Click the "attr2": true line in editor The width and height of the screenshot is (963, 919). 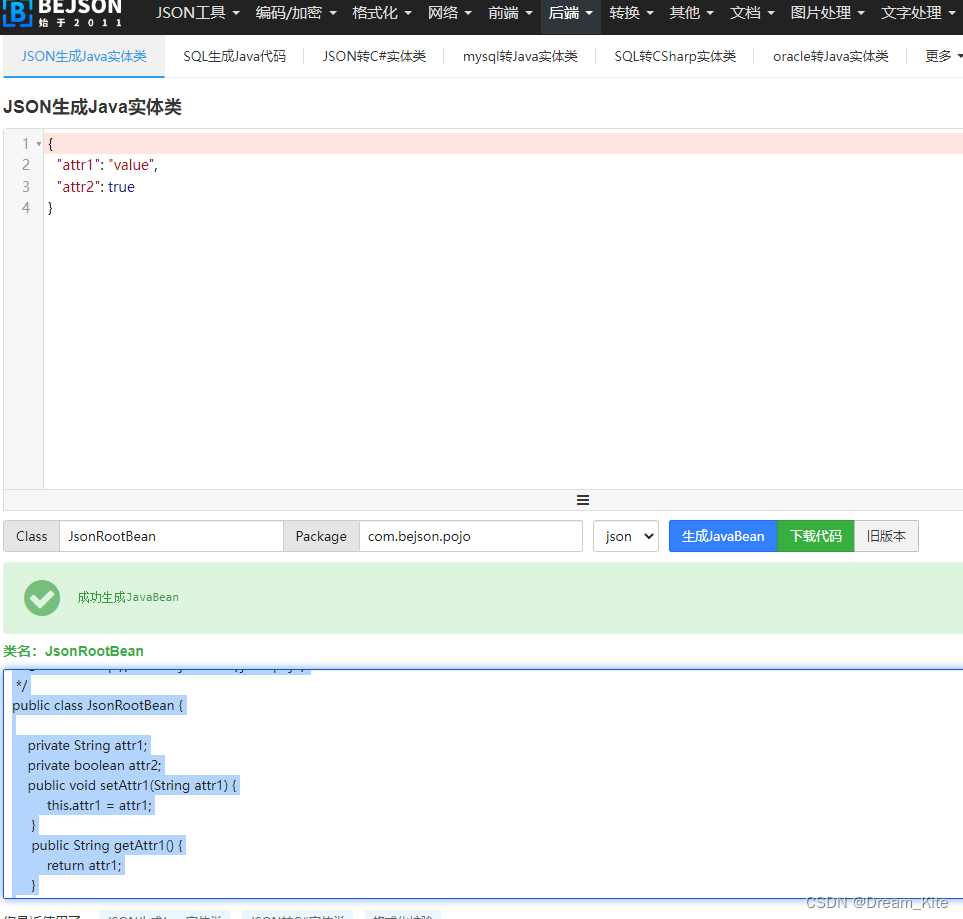point(95,187)
